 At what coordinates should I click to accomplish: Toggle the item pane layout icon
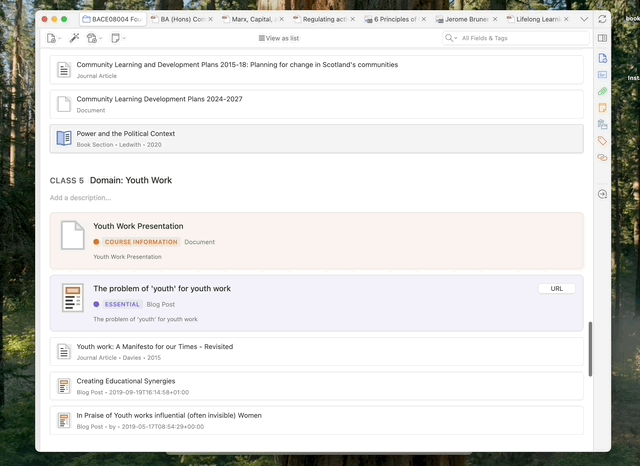pos(602,38)
